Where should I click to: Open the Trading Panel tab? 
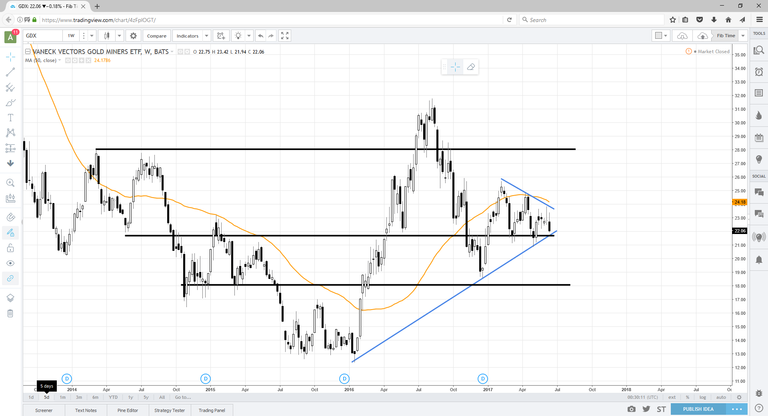(212, 410)
